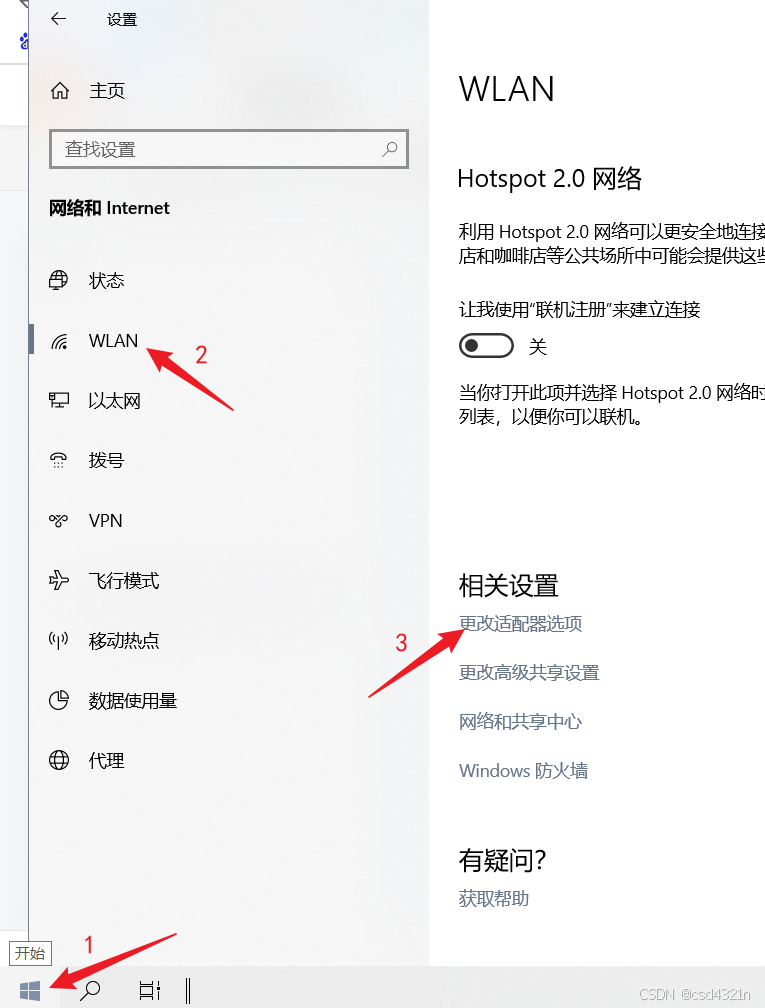Open the 拨号 dial-up icon
This screenshot has width=765, height=1008.
click(58, 460)
